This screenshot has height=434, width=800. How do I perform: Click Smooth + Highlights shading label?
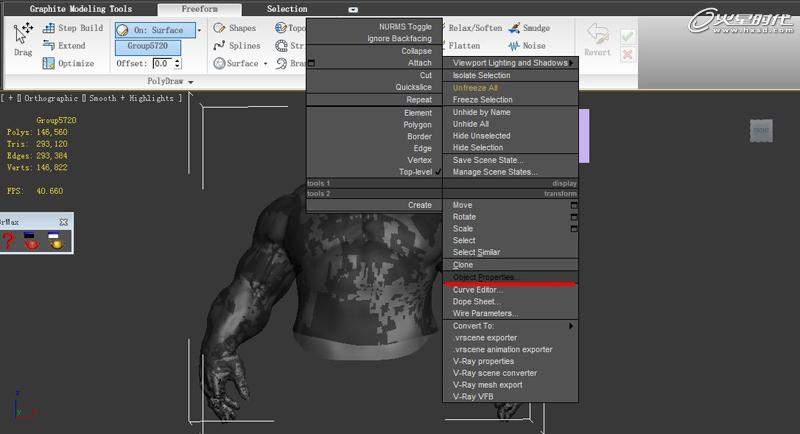click(x=132, y=98)
